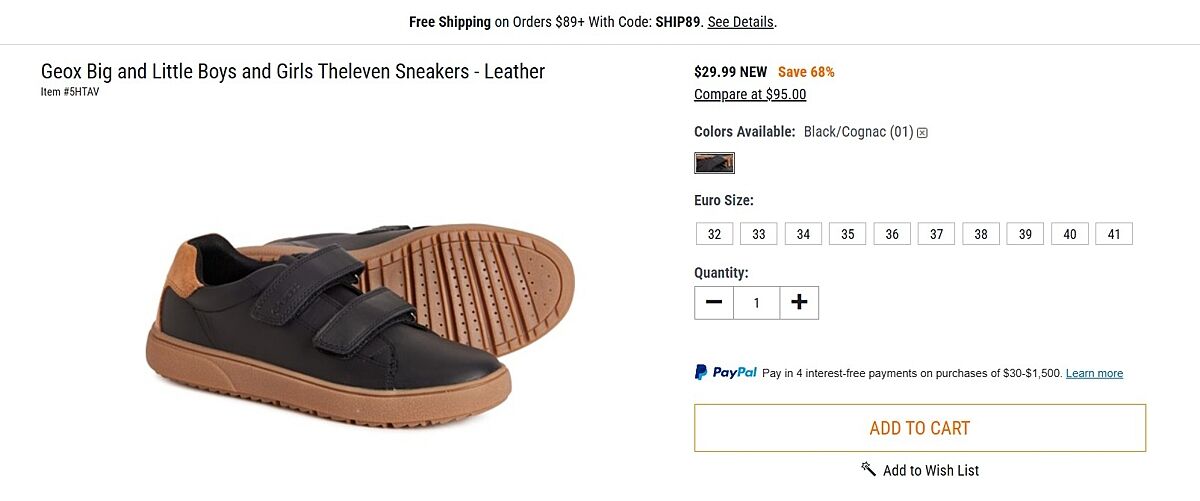Select Euro size 33
Screen dimensions: 1200x501
pos(759,234)
